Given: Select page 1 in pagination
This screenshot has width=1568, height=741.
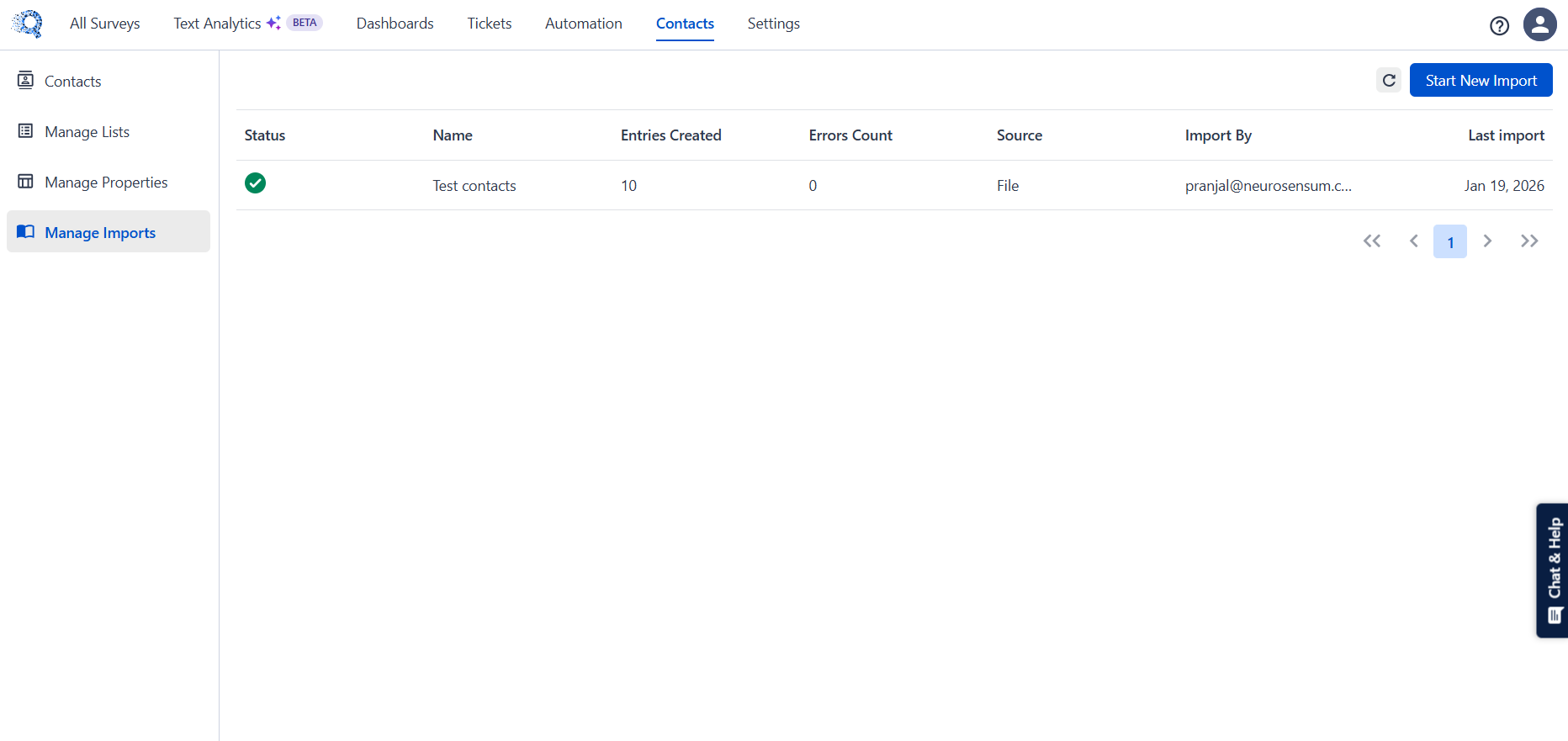Looking at the screenshot, I should [x=1450, y=242].
